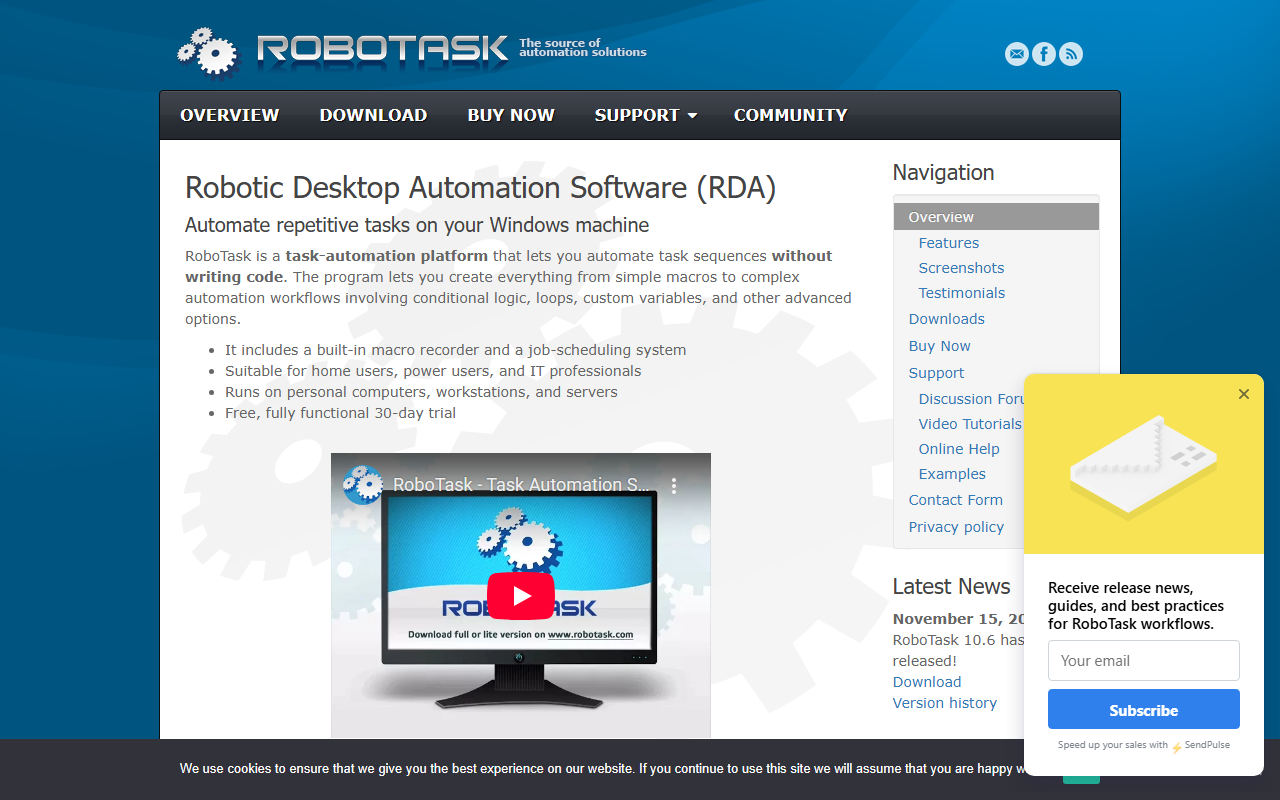Click the Subscribe button

coord(1144,710)
